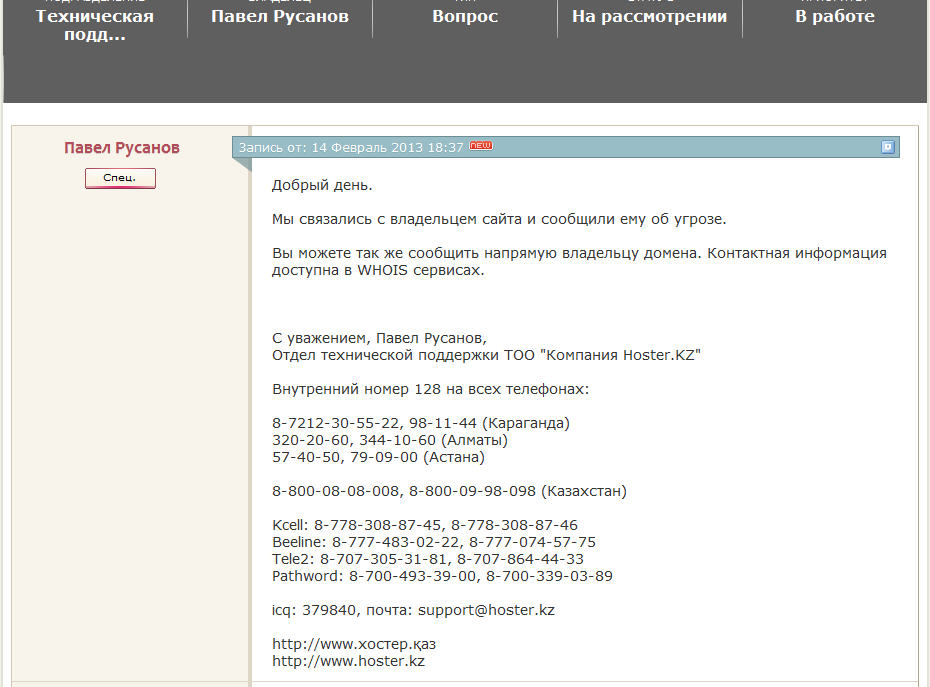Screen dimensions: 930x687
Task: Open author name 'Павел Русанов' in sidebar
Action: (122, 148)
